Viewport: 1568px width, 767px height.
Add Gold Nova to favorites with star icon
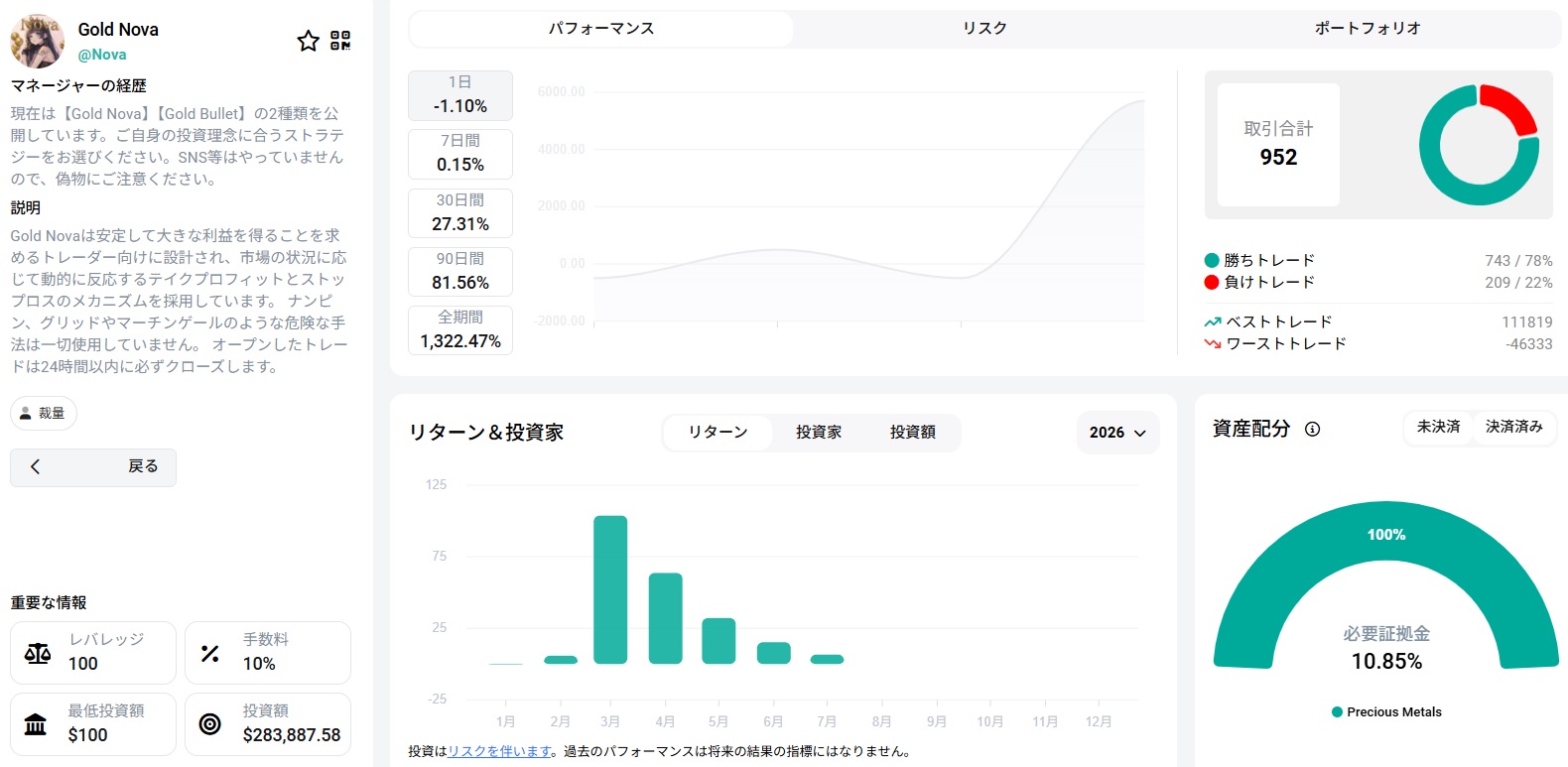[x=309, y=41]
